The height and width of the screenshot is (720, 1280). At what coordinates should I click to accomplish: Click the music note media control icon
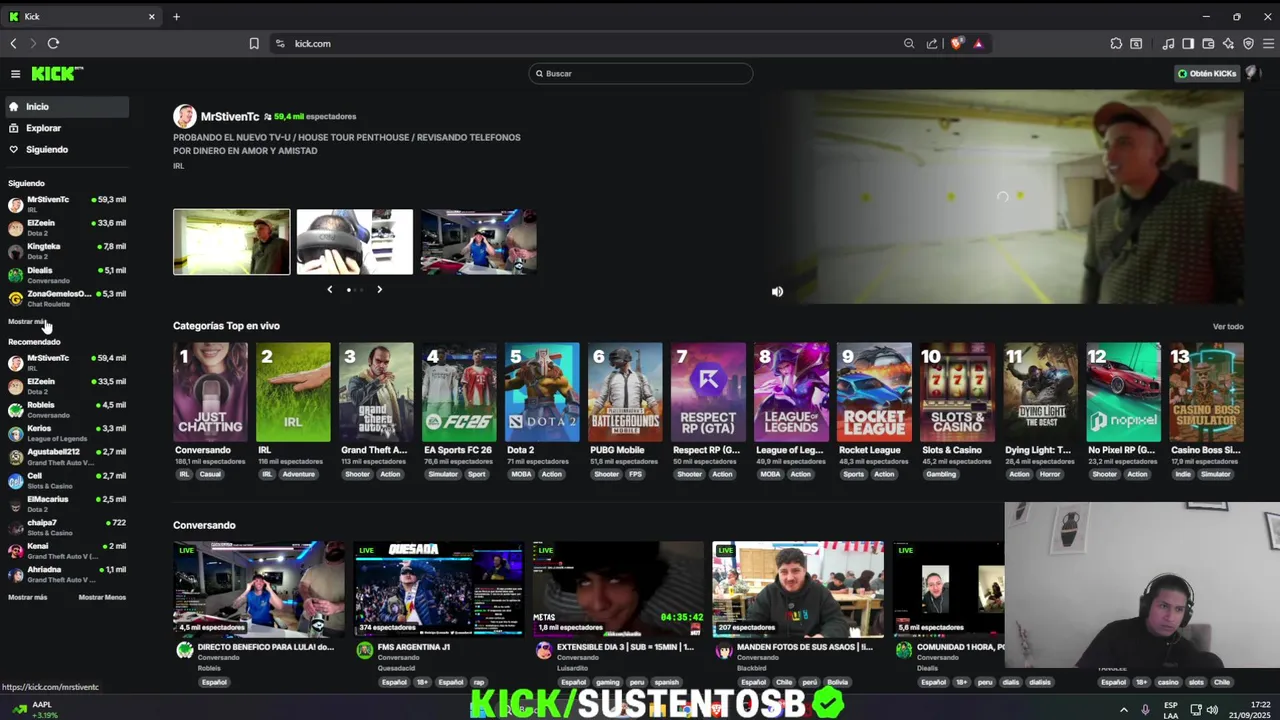pyautogui.click(x=1168, y=43)
